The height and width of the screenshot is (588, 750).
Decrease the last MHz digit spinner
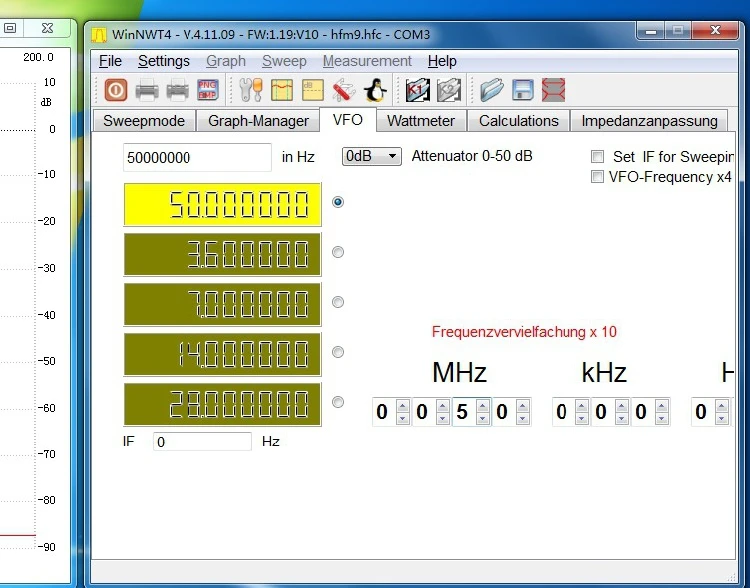(x=523, y=418)
